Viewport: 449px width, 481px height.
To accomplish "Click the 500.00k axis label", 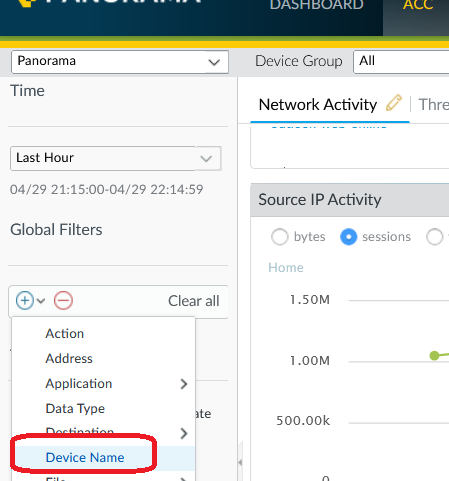I will [x=303, y=421].
